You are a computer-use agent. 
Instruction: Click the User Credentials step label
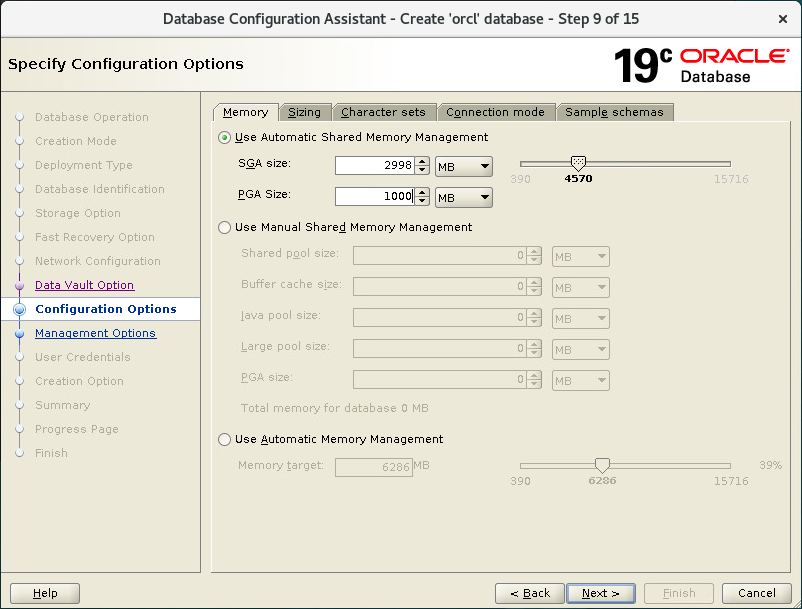(x=83, y=357)
